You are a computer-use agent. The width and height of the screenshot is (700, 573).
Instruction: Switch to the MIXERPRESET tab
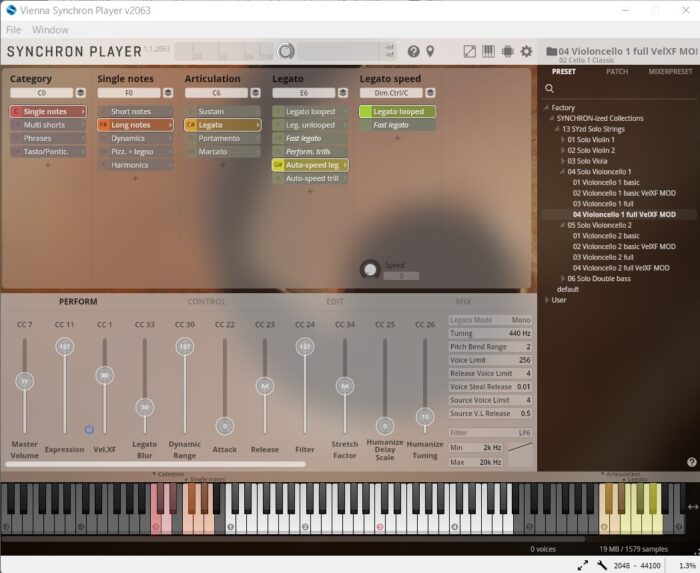click(x=669, y=72)
